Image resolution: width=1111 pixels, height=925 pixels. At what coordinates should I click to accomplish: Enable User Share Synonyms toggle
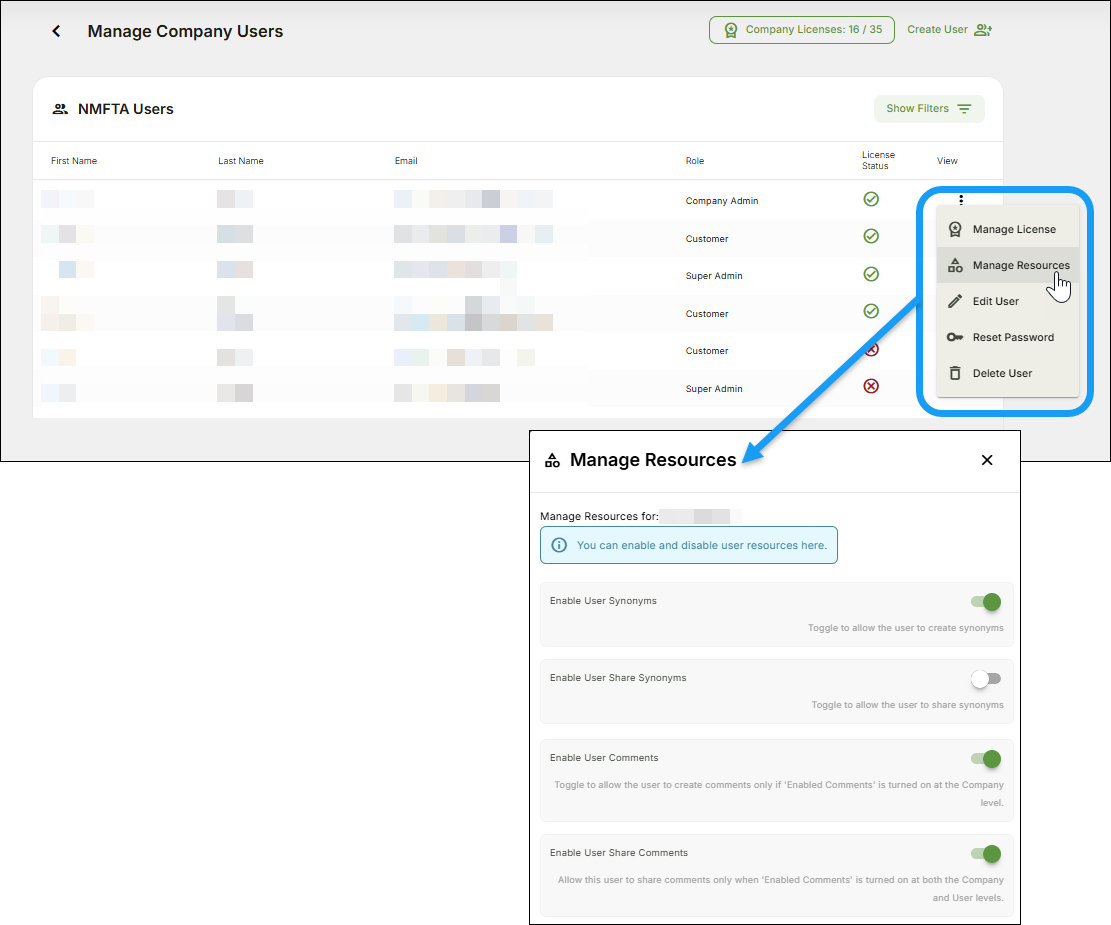(985, 678)
